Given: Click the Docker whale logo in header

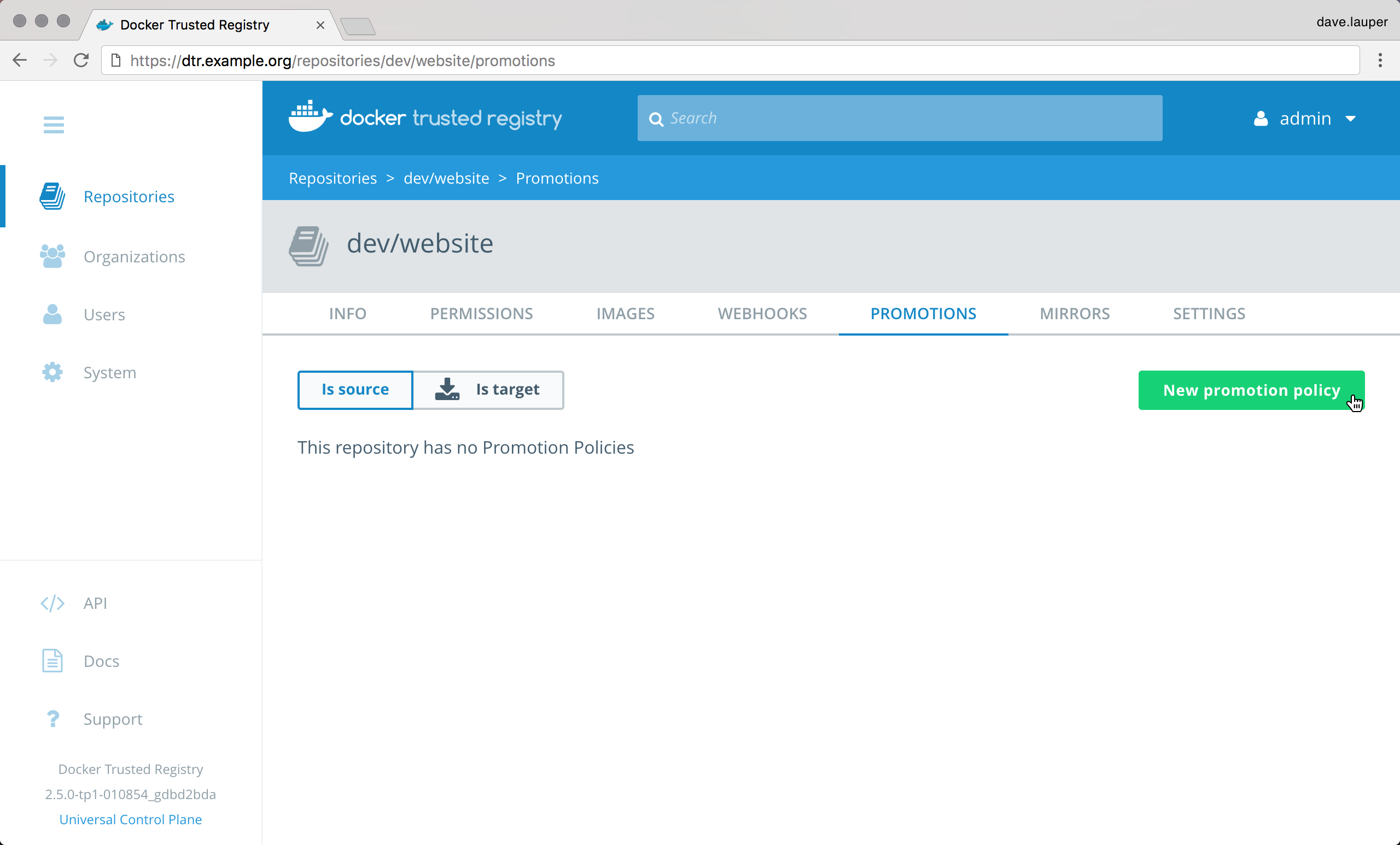Looking at the screenshot, I should coord(310,116).
